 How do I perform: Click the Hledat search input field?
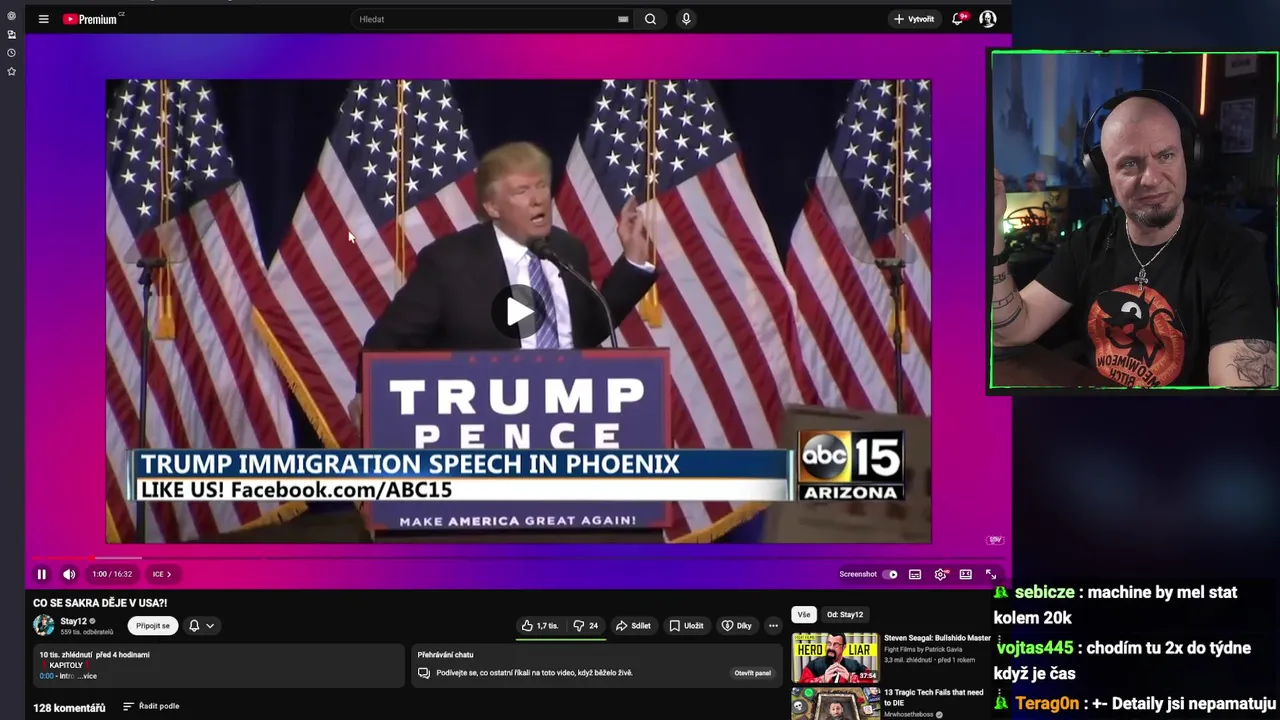[485, 19]
